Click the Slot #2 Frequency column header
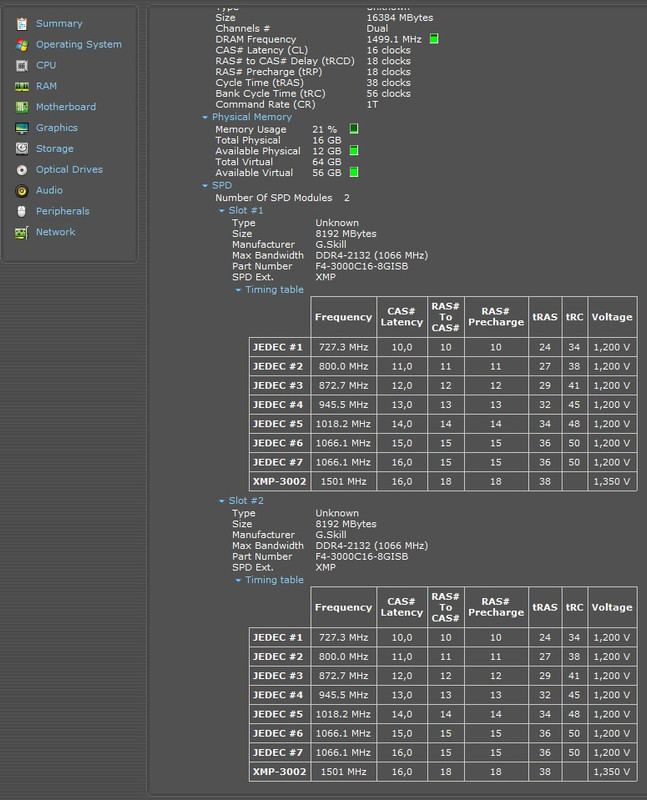Viewport: 647px width, 800px height. point(343,607)
